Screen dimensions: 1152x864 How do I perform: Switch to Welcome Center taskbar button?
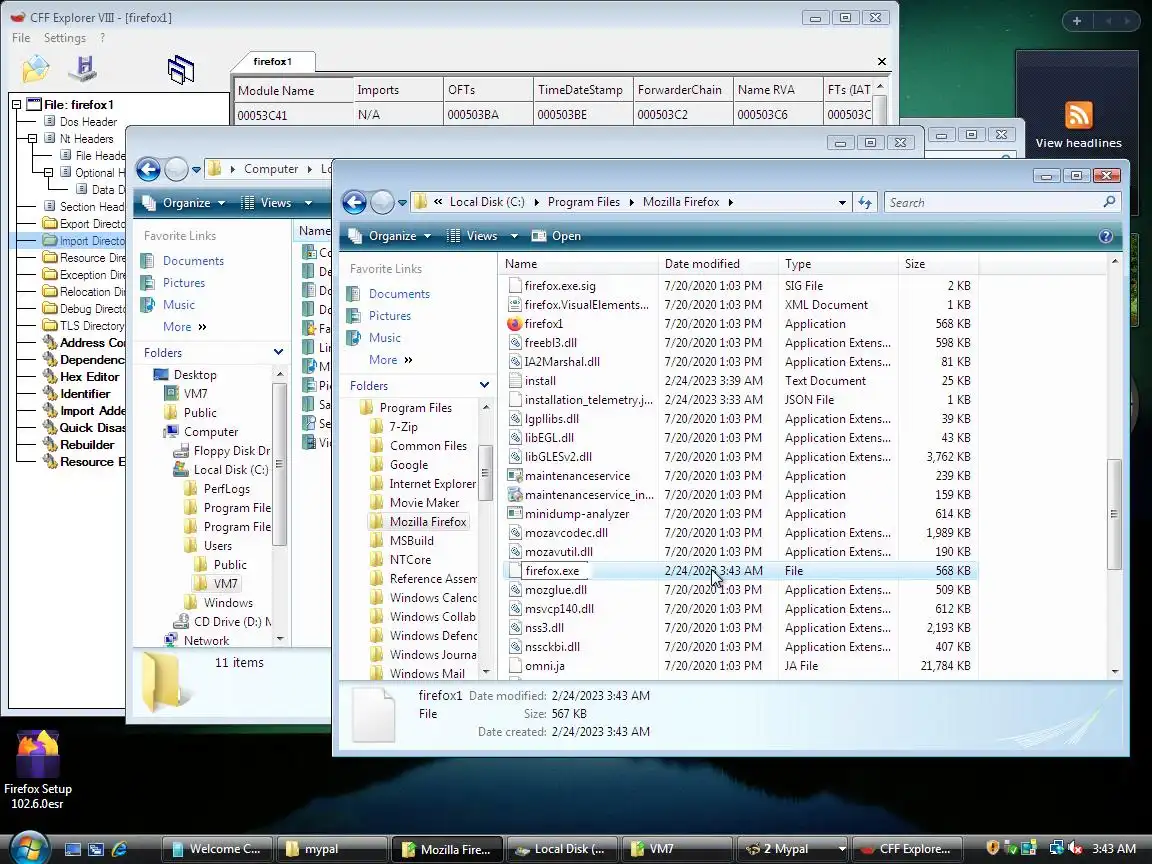(x=217, y=849)
